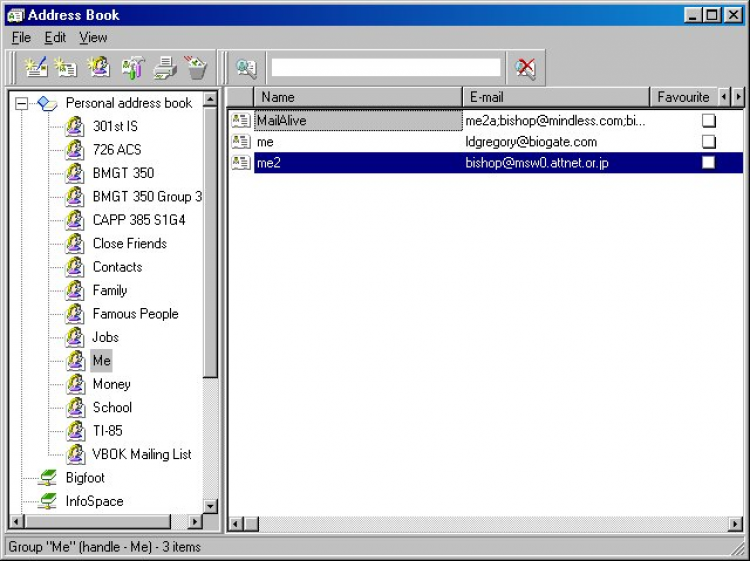Click the ldgregory@biogate.com e-mail cell

tap(531, 142)
